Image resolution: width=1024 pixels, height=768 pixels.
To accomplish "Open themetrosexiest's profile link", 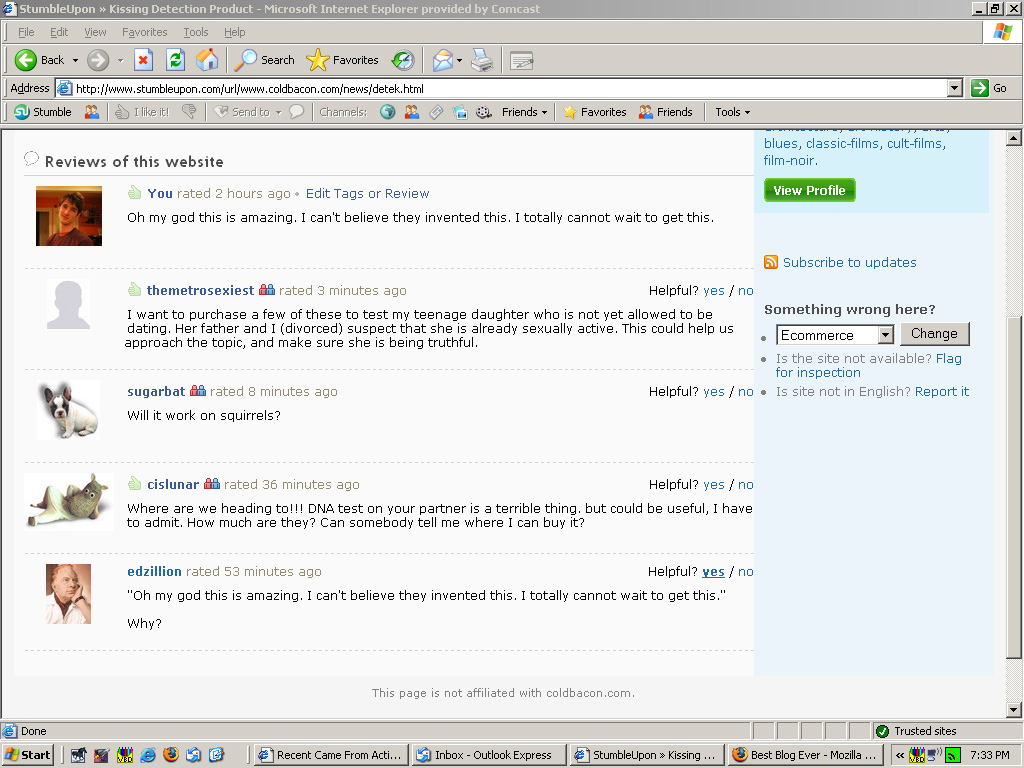I will point(200,291).
